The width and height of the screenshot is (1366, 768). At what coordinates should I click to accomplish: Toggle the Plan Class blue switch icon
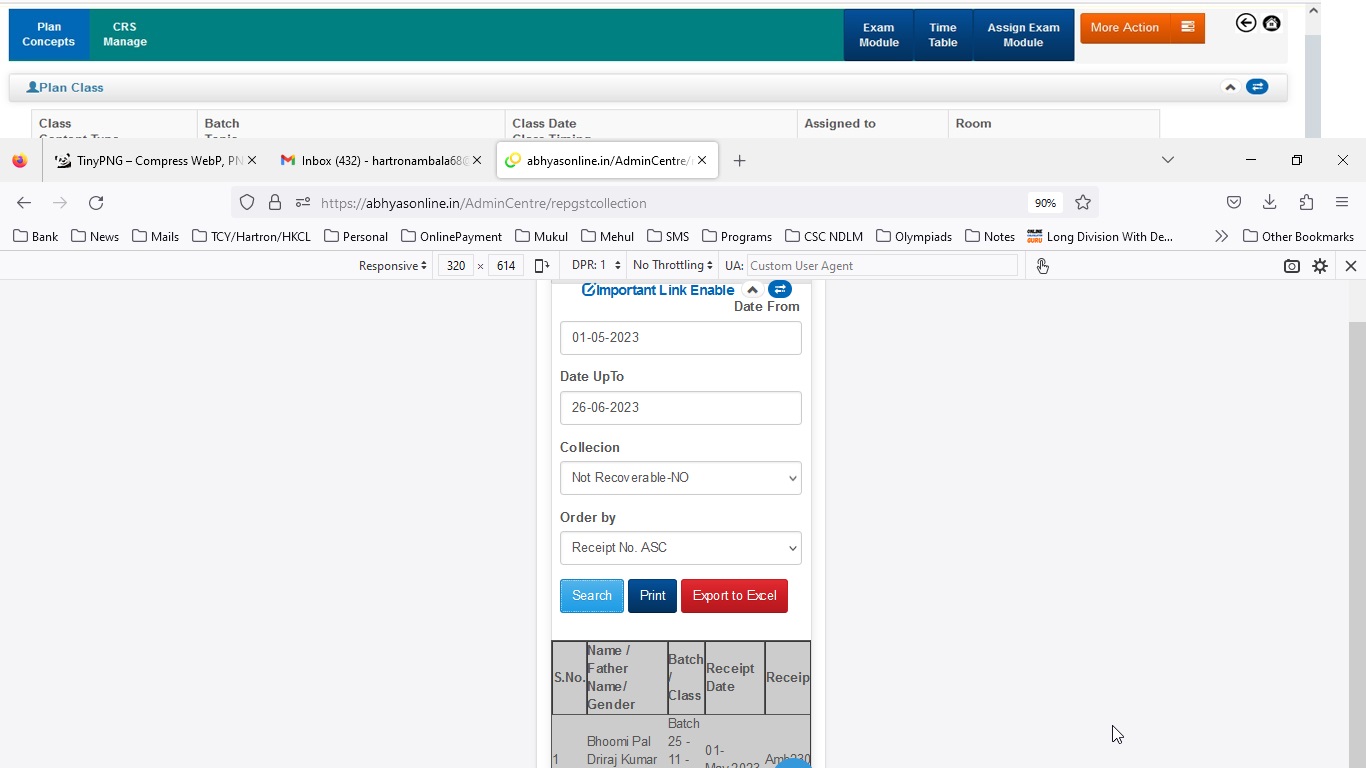click(x=1257, y=87)
